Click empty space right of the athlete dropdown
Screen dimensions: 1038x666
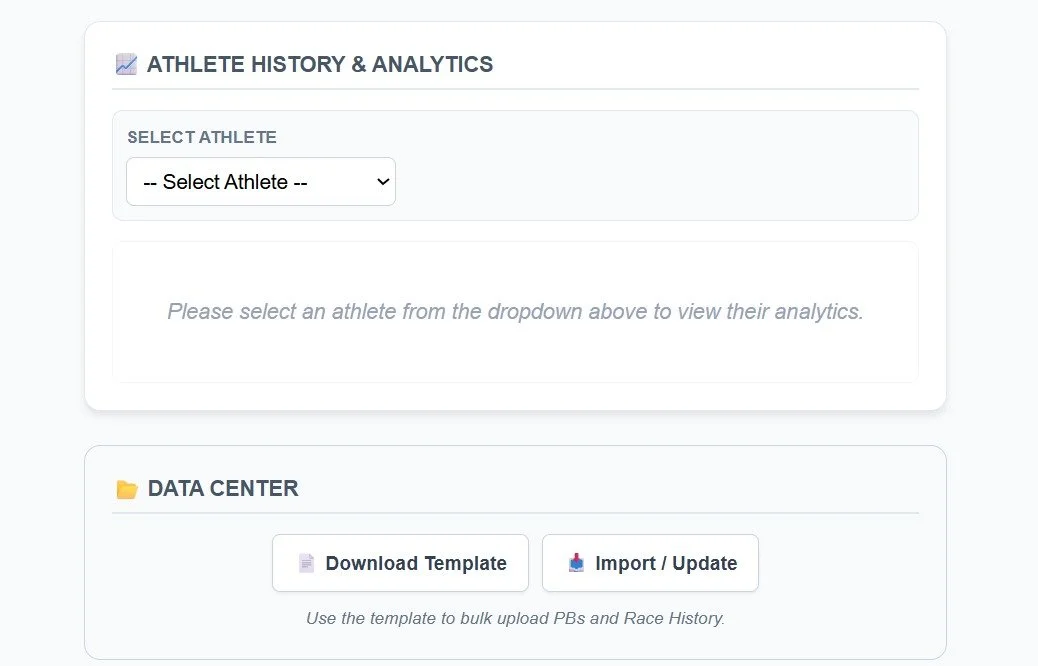pyautogui.click(x=650, y=182)
